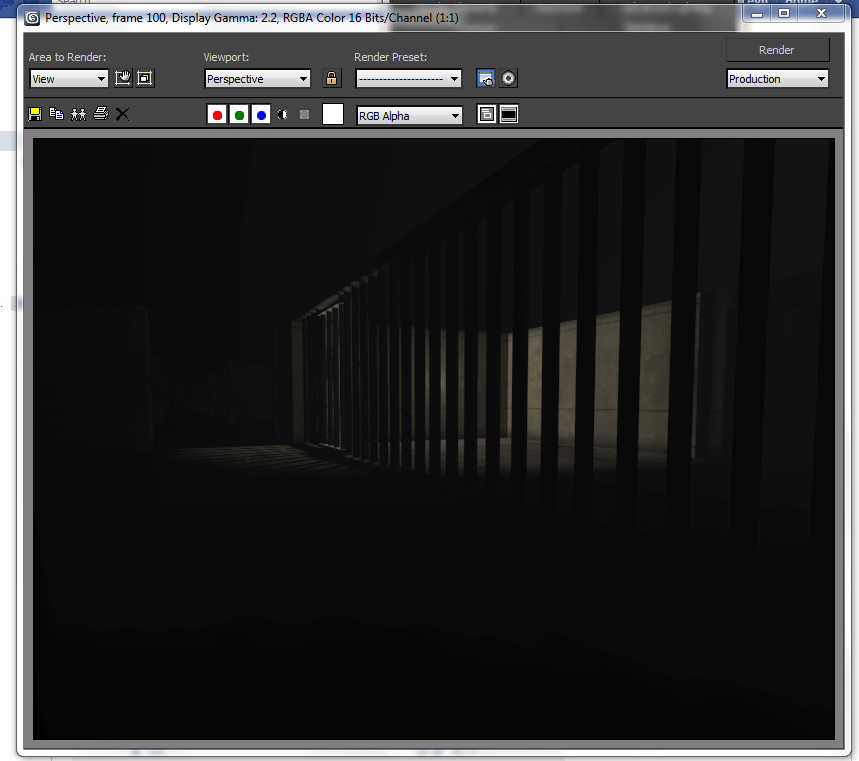The width and height of the screenshot is (859, 761).
Task: Open the Render Preset dropdown
Action: coord(408,79)
